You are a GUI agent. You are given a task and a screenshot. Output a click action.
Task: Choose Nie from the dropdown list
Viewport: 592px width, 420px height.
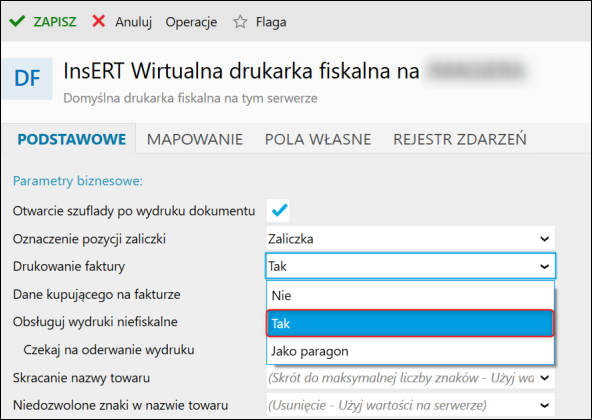[x=410, y=295]
